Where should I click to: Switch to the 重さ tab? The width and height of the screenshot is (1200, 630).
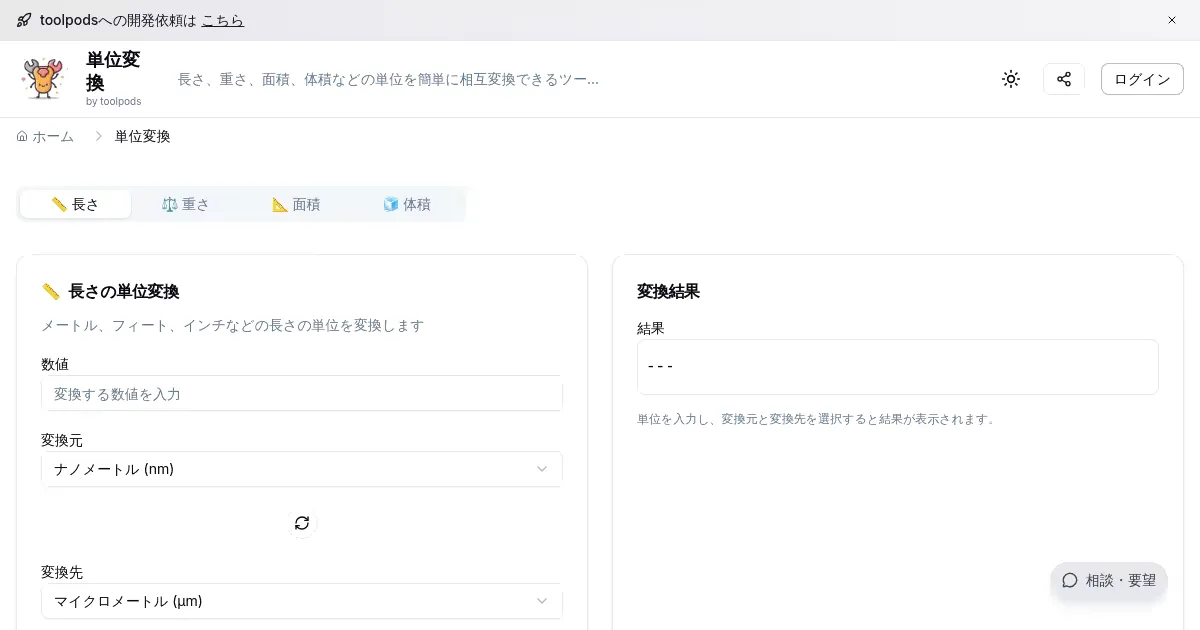click(x=186, y=204)
